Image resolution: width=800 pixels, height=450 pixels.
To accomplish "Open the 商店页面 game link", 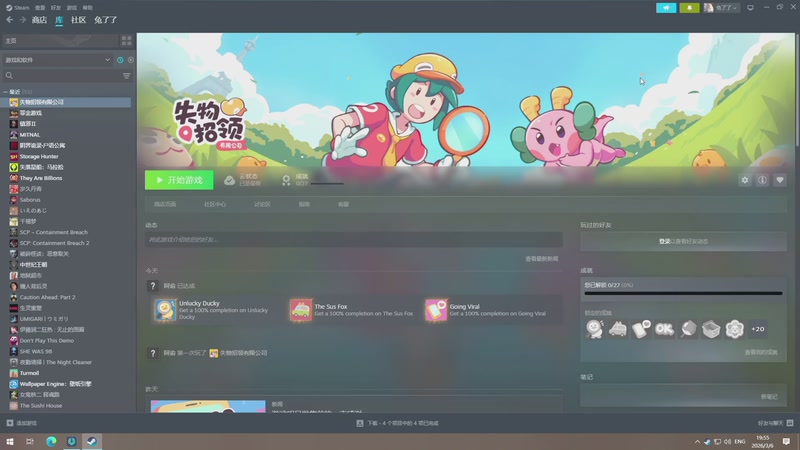I will pyautogui.click(x=165, y=204).
